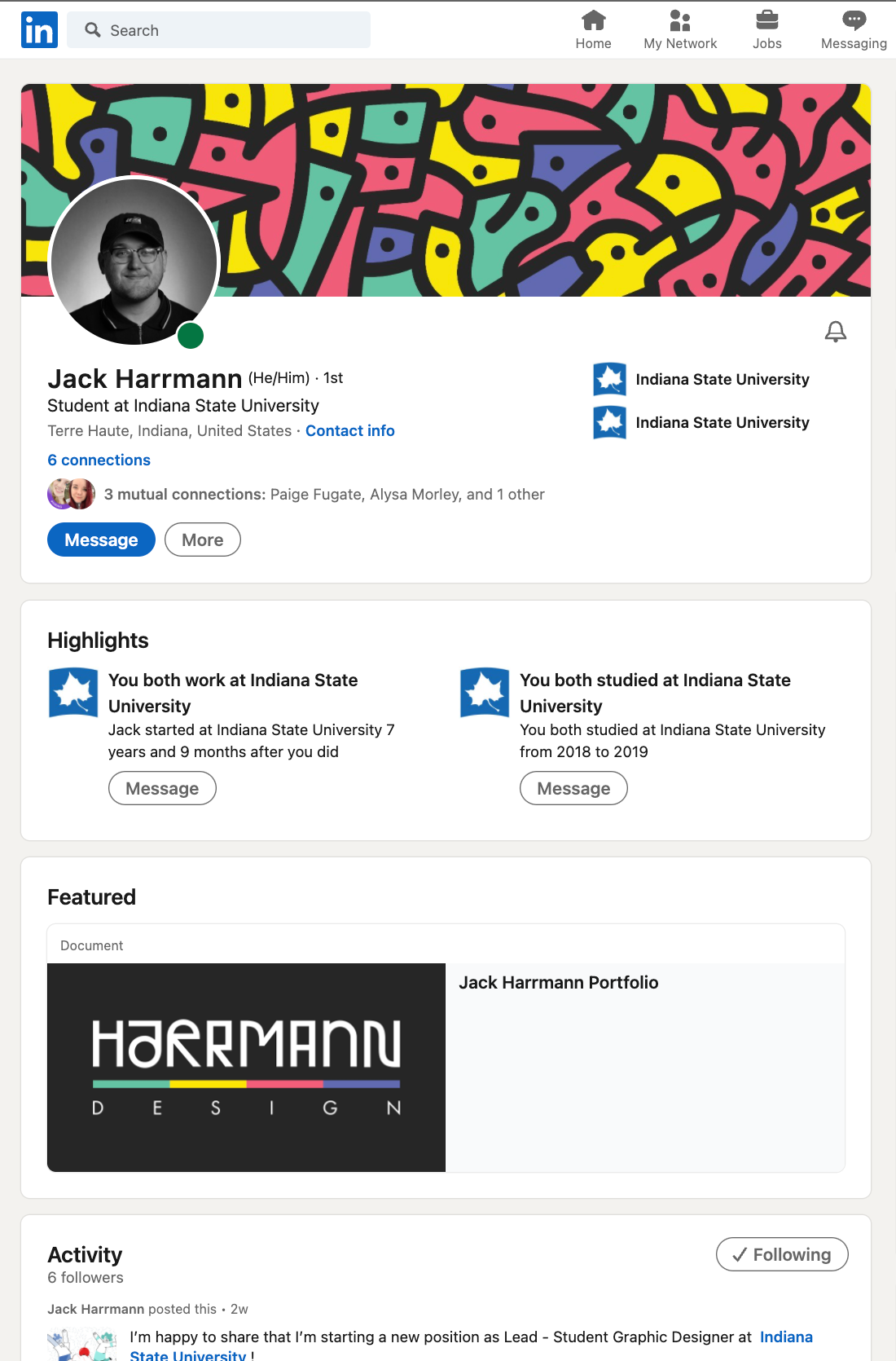
Task: Click the 'You both studied at Indiana State University' heading
Action: tap(655, 693)
